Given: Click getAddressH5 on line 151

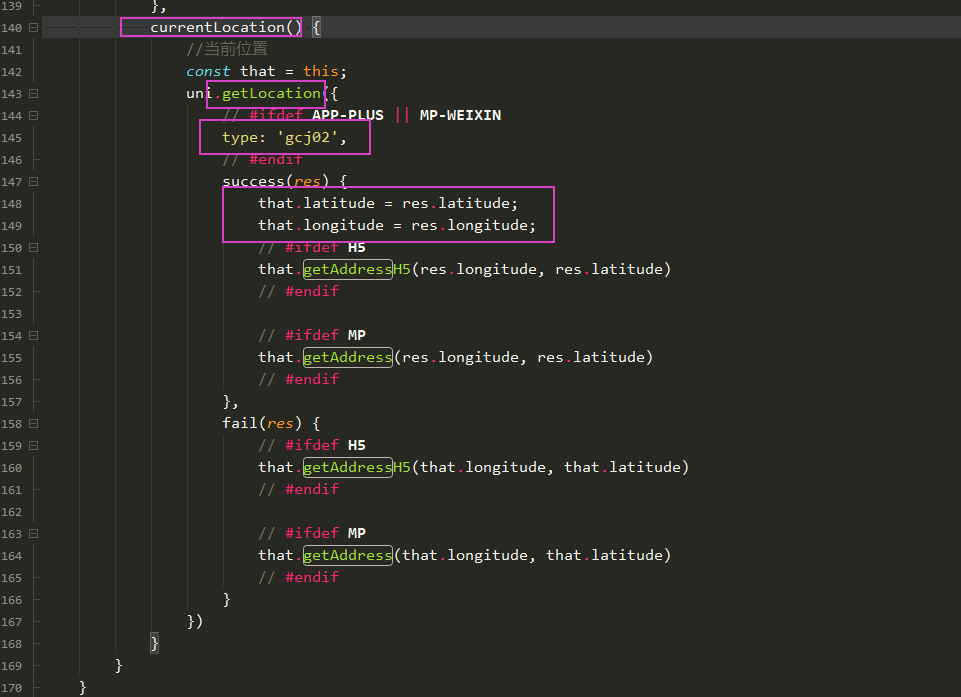Looking at the screenshot, I should coord(357,269).
